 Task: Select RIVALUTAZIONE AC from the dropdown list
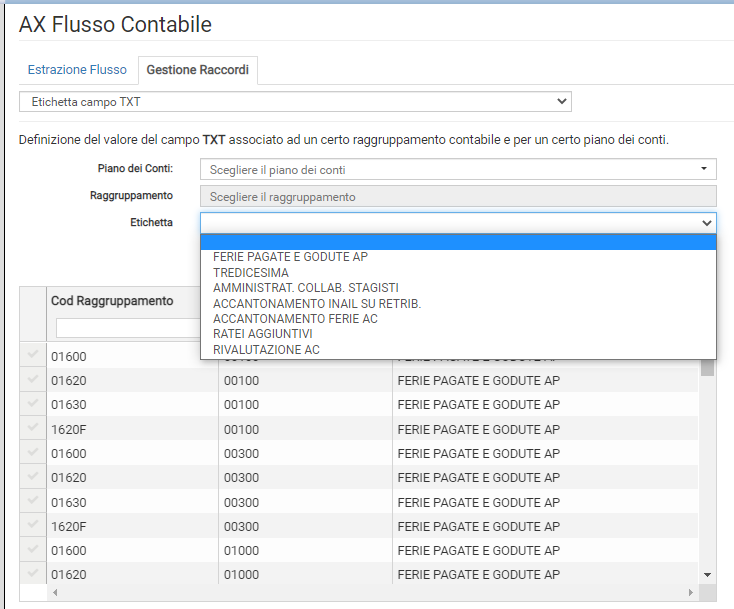click(x=266, y=350)
